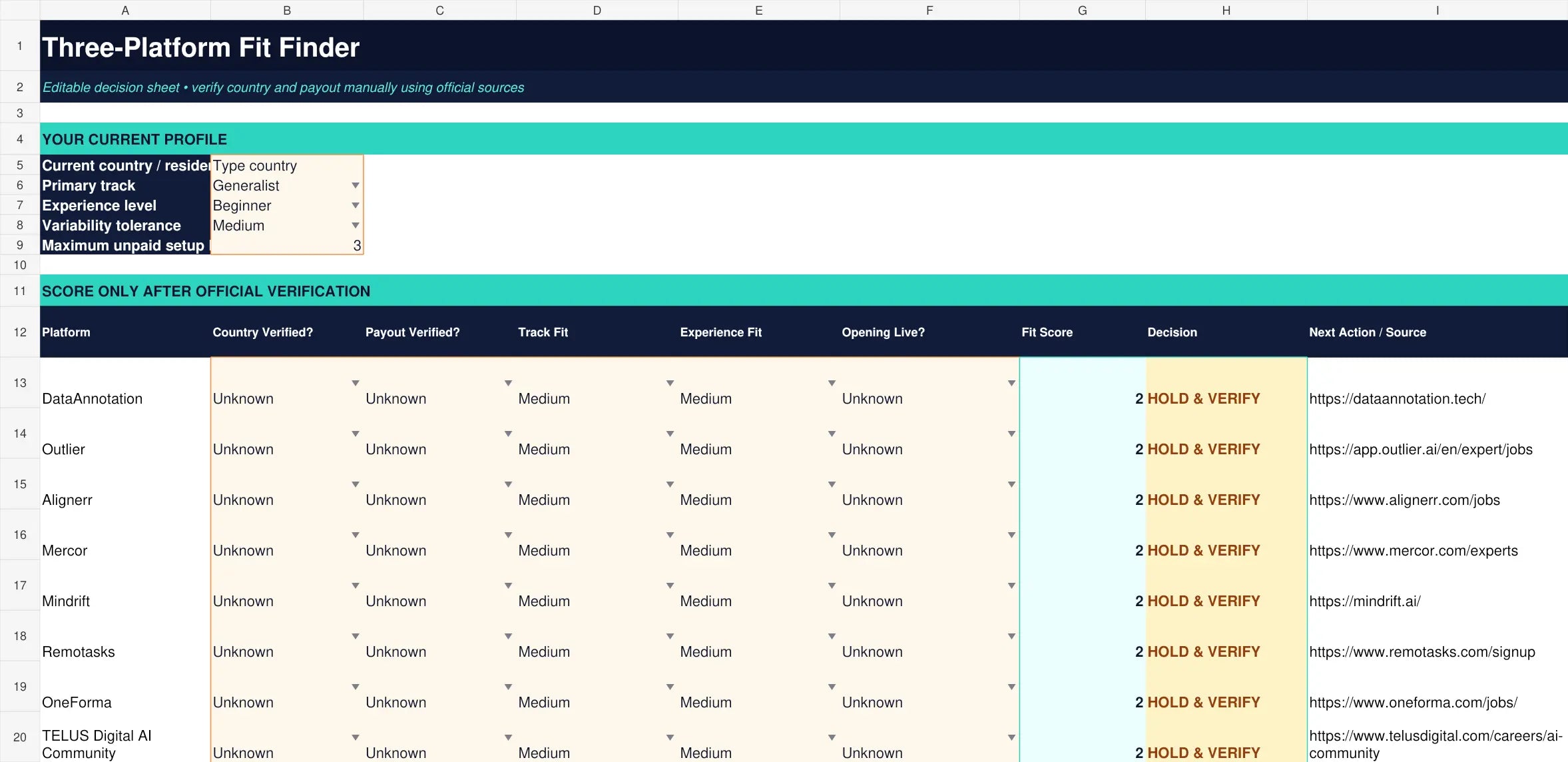The image size is (1568, 762).
Task: Expand Experience Fit dropdown for Outlier
Action: tap(832, 434)
